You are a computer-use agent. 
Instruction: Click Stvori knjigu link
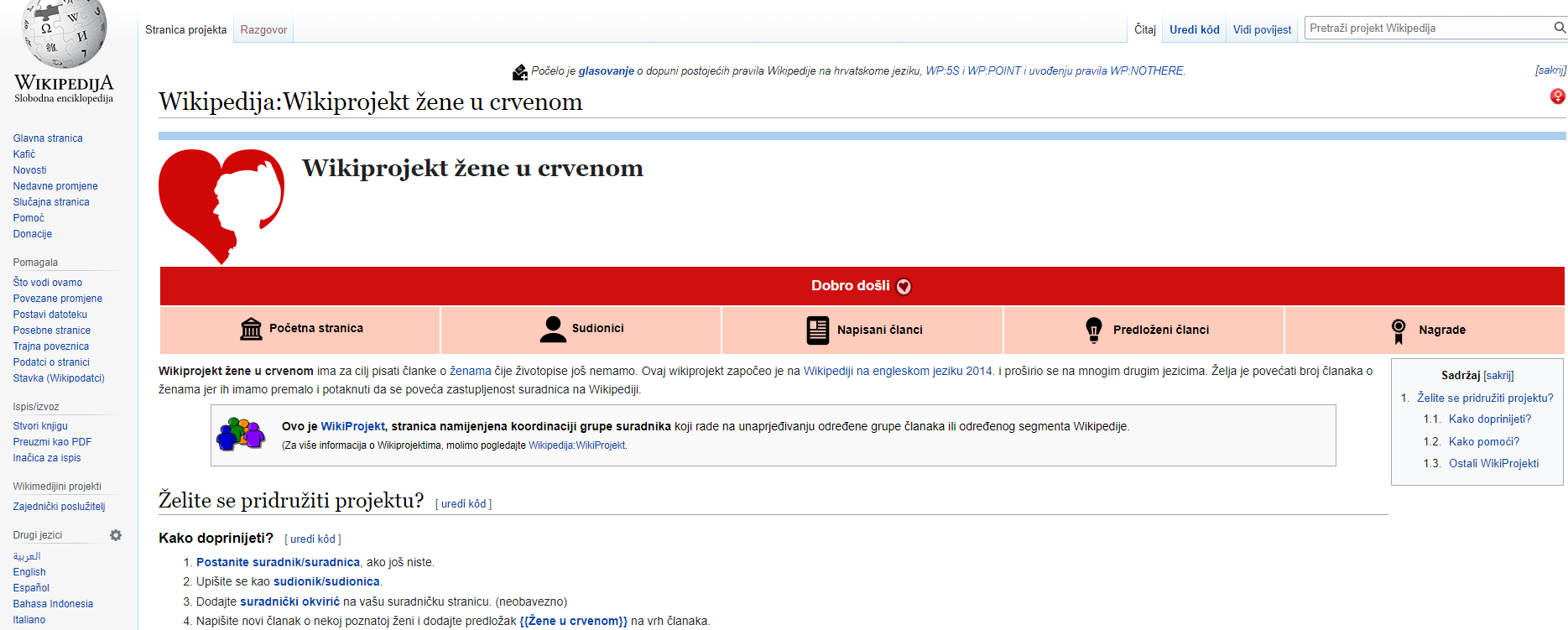click(40, 426)
